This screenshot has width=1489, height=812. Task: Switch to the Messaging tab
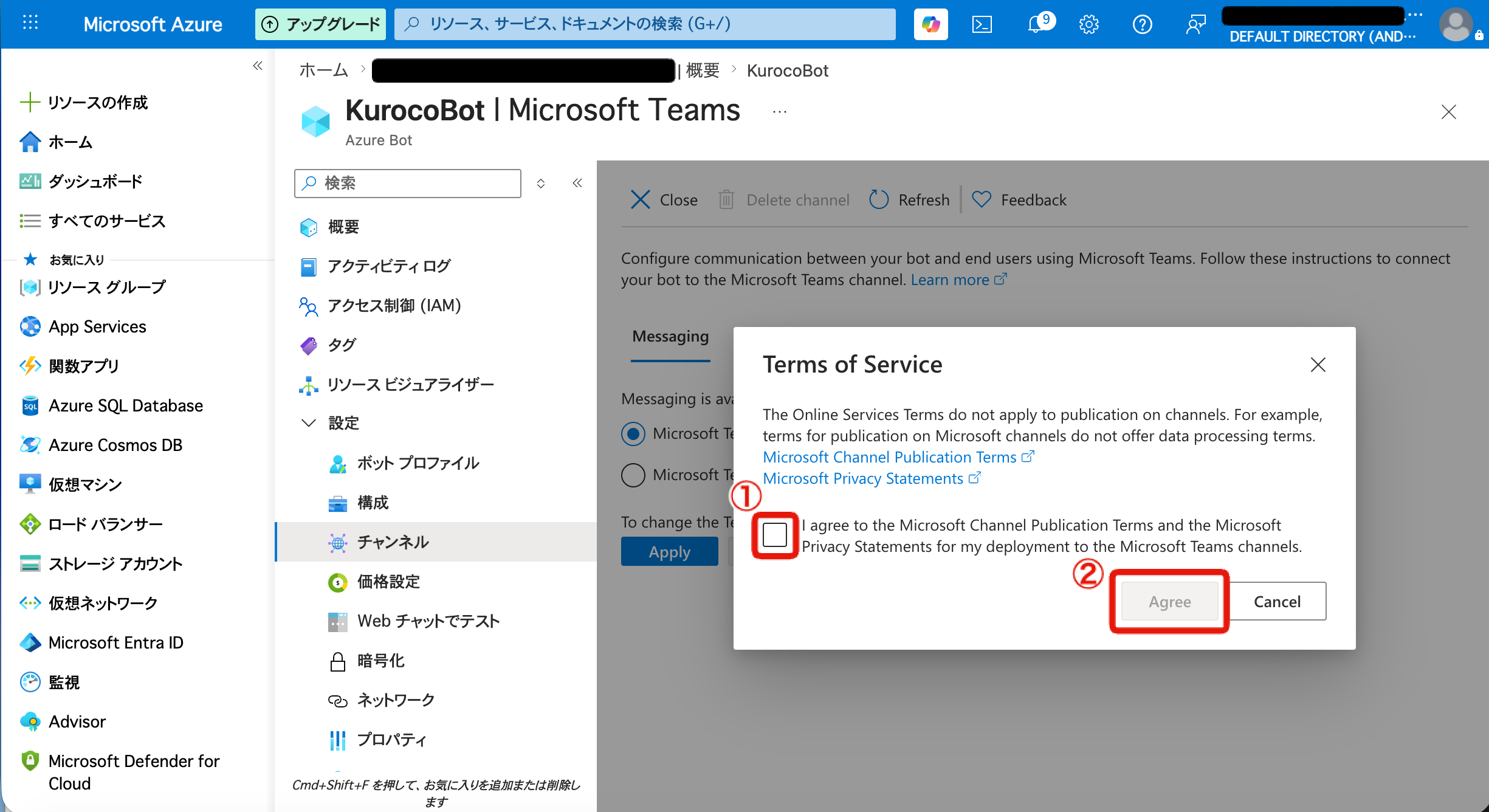click(670, 337)
